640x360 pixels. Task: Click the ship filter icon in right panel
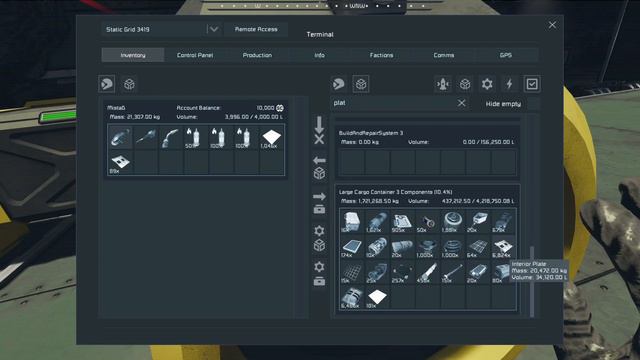pos(443,84)
